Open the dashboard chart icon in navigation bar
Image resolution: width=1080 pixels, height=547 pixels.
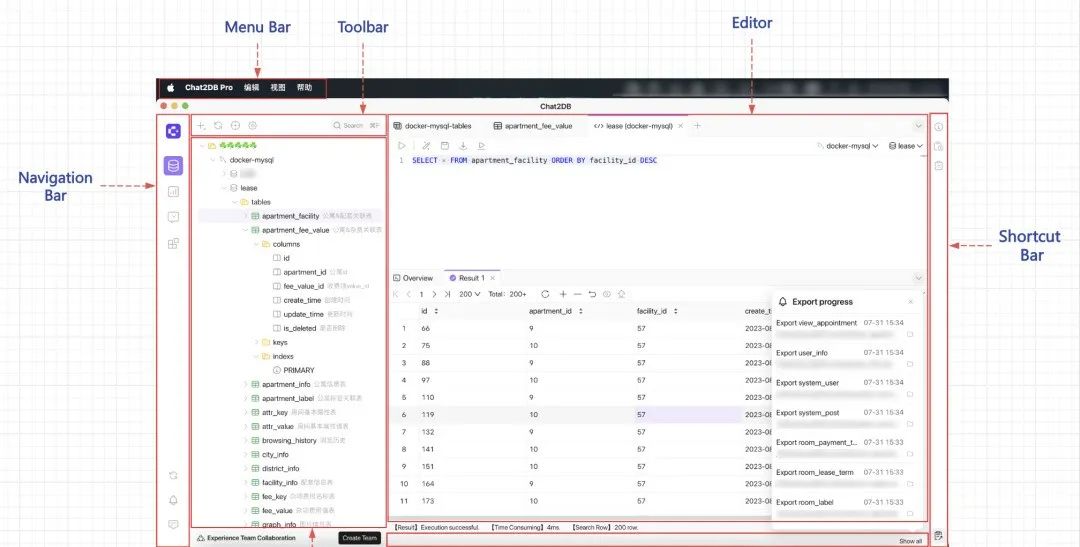tap(173, 192)
